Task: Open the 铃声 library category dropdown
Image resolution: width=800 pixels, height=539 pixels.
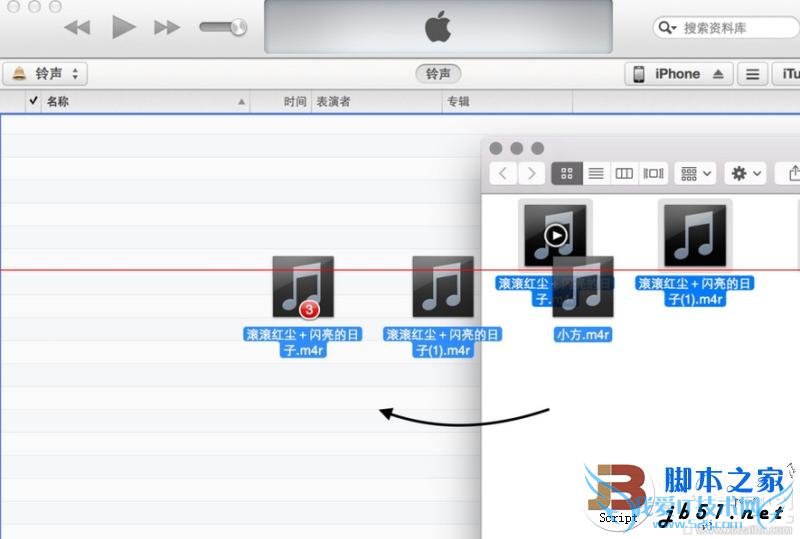Action: (x=45, y=74)
